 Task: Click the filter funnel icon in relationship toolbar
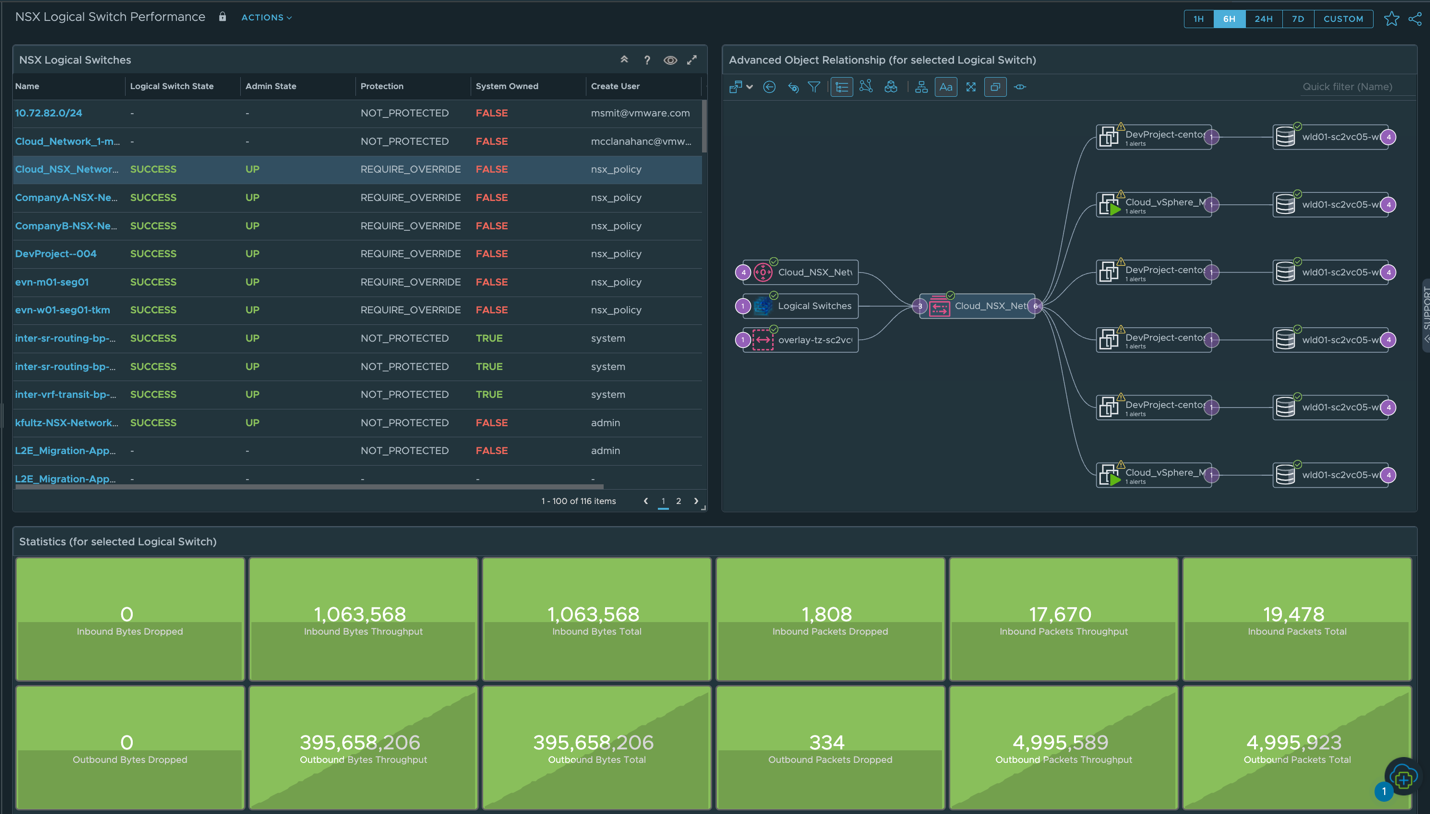[814, 87]
